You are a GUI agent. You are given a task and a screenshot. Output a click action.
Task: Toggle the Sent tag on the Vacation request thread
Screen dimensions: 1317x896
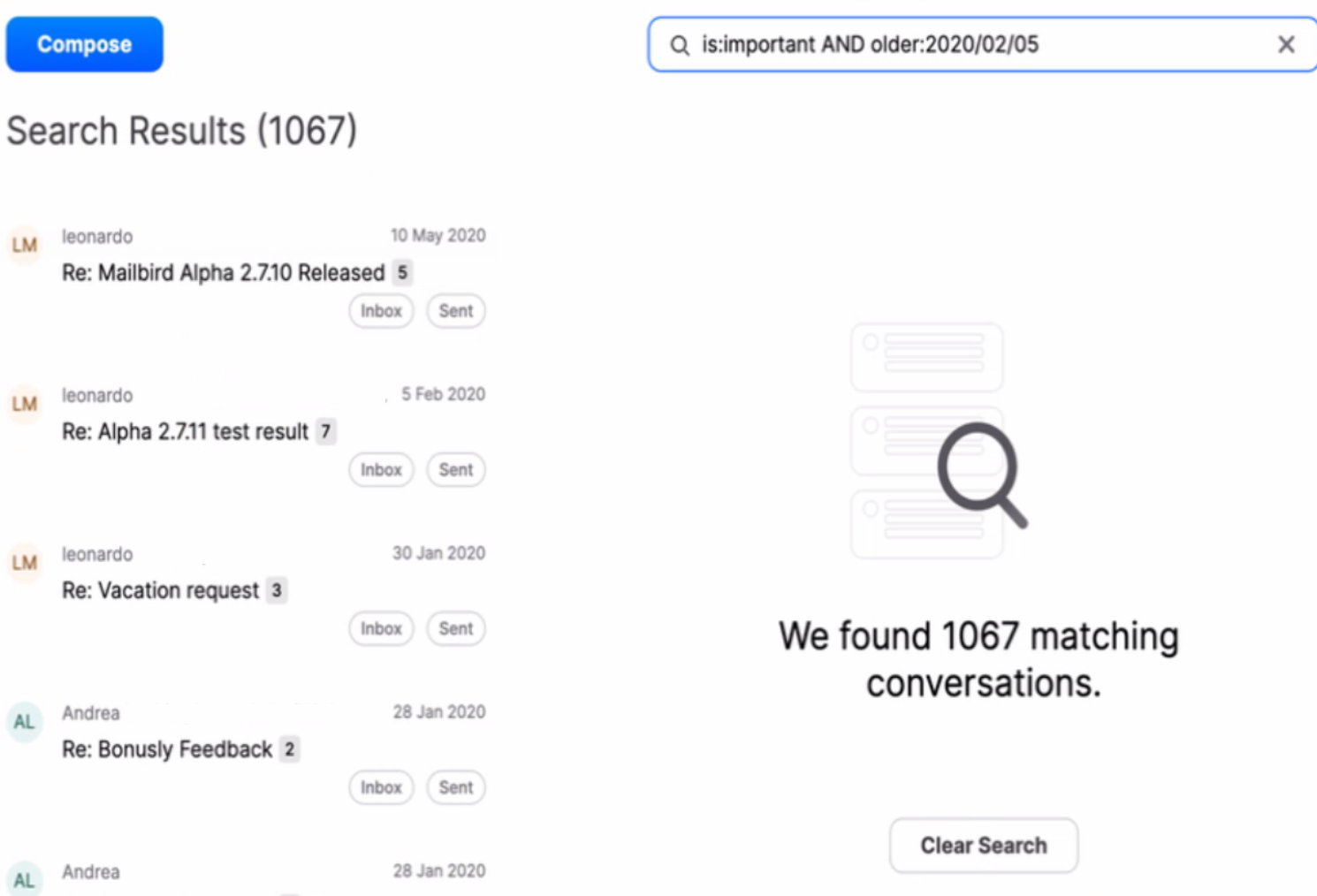(456, 628)
